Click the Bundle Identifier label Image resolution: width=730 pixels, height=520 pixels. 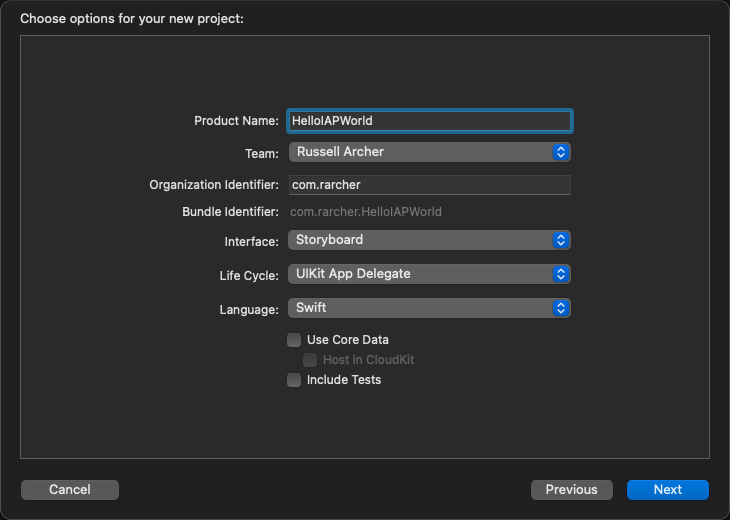tap(230, 212)
